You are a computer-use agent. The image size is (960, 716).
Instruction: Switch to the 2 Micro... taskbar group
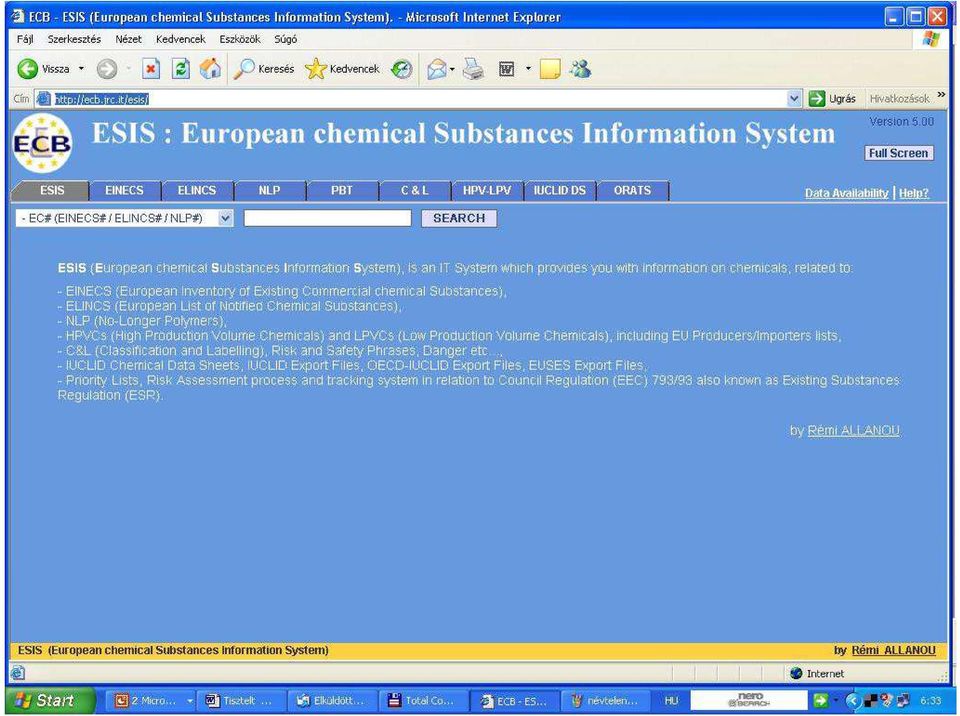153,701
